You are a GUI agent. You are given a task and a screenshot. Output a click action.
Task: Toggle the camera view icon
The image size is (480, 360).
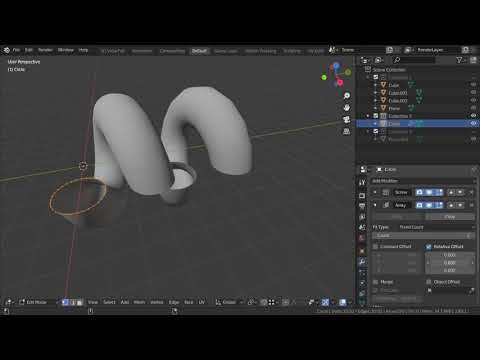[x=347, y=119]
